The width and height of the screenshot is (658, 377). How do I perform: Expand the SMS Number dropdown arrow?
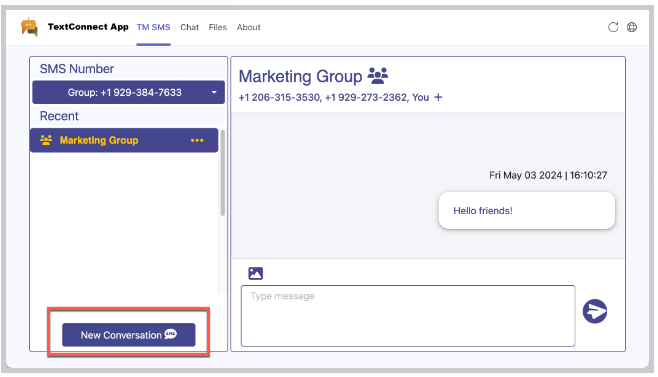coord(214,92)
